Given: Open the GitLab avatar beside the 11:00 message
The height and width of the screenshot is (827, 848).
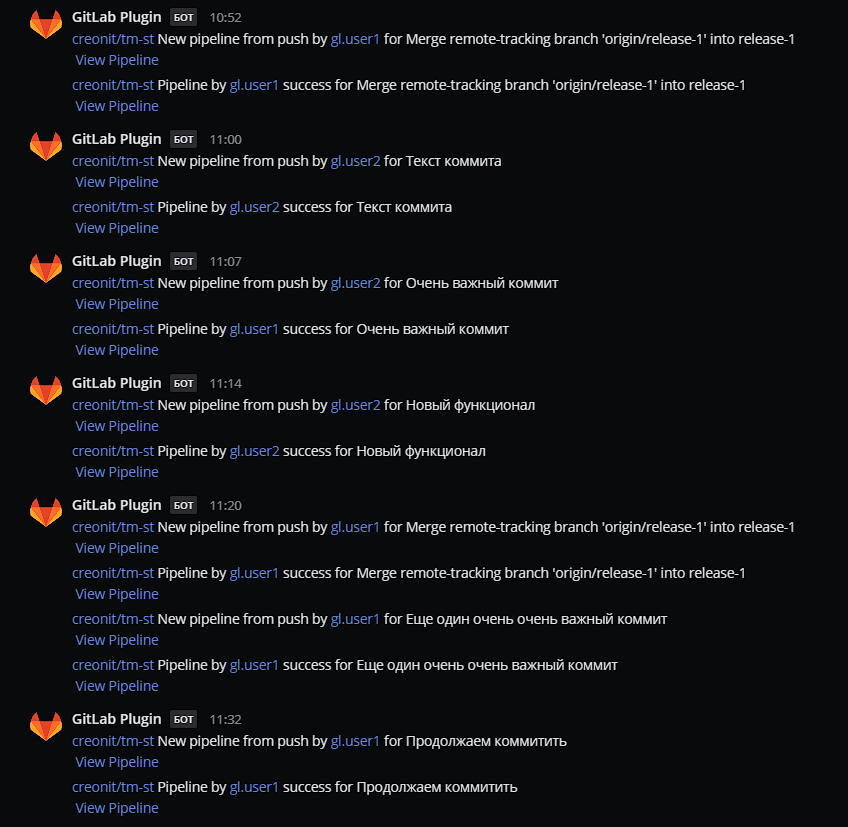Looking at the screenshot, I should 46,147.
